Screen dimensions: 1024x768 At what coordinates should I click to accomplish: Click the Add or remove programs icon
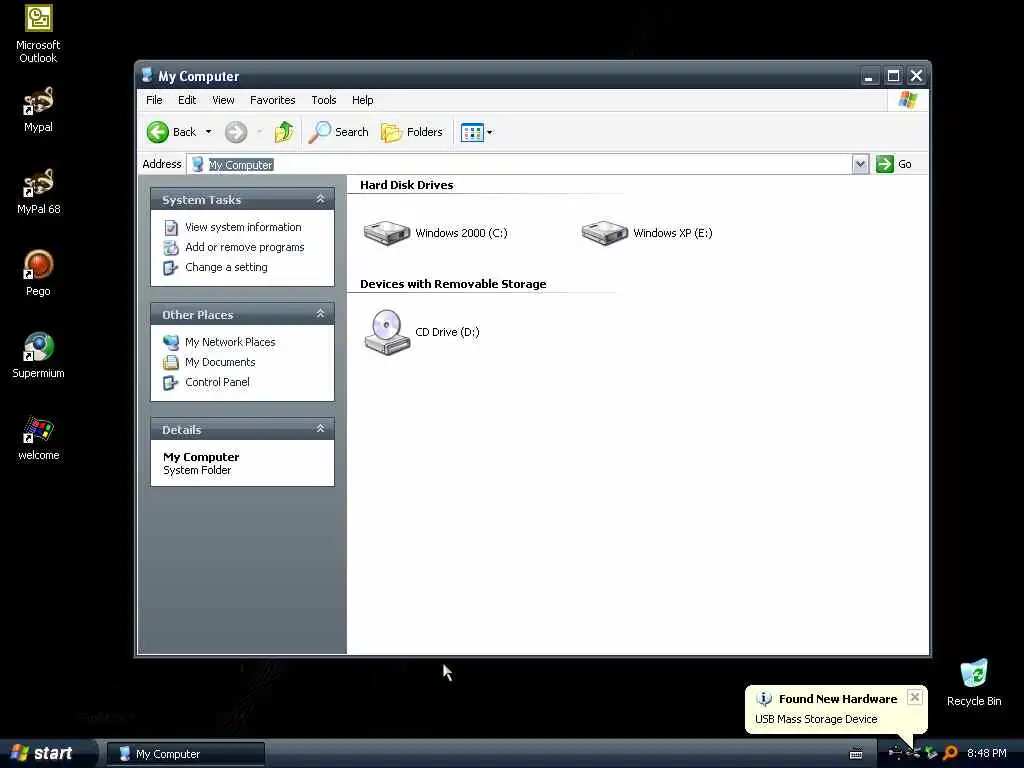point(170,248)
